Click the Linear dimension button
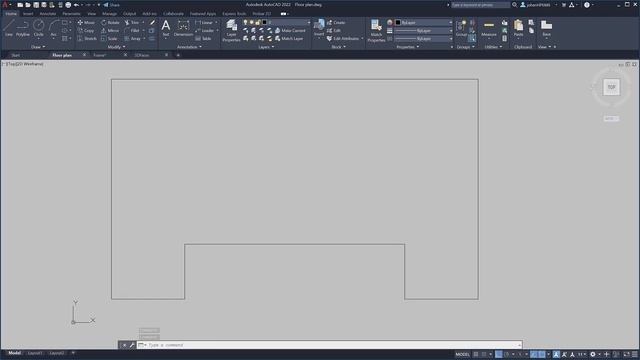640x360 pixels. [x=204, y=22]
